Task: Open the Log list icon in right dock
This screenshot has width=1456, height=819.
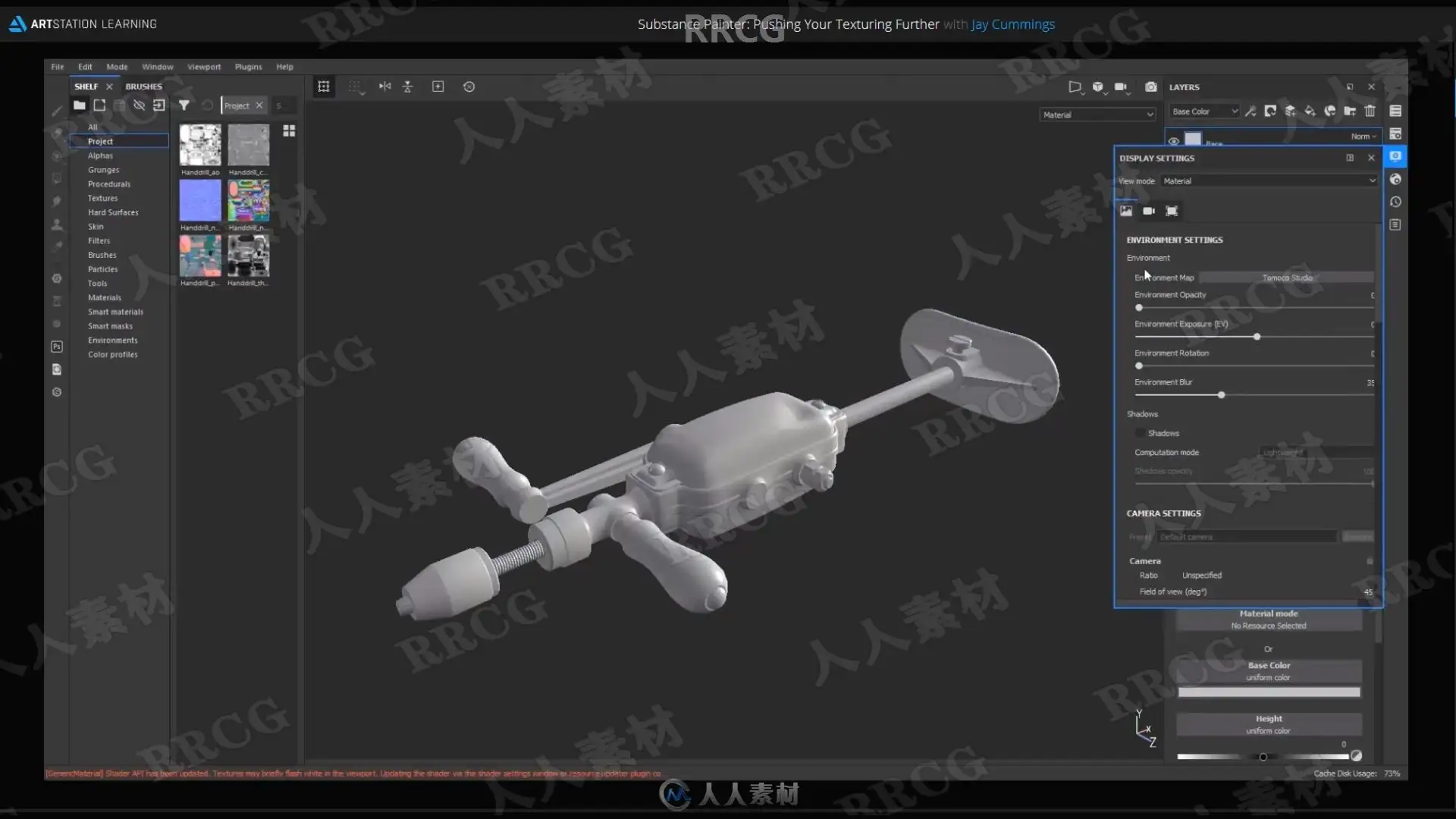Action: [1395, 224]
